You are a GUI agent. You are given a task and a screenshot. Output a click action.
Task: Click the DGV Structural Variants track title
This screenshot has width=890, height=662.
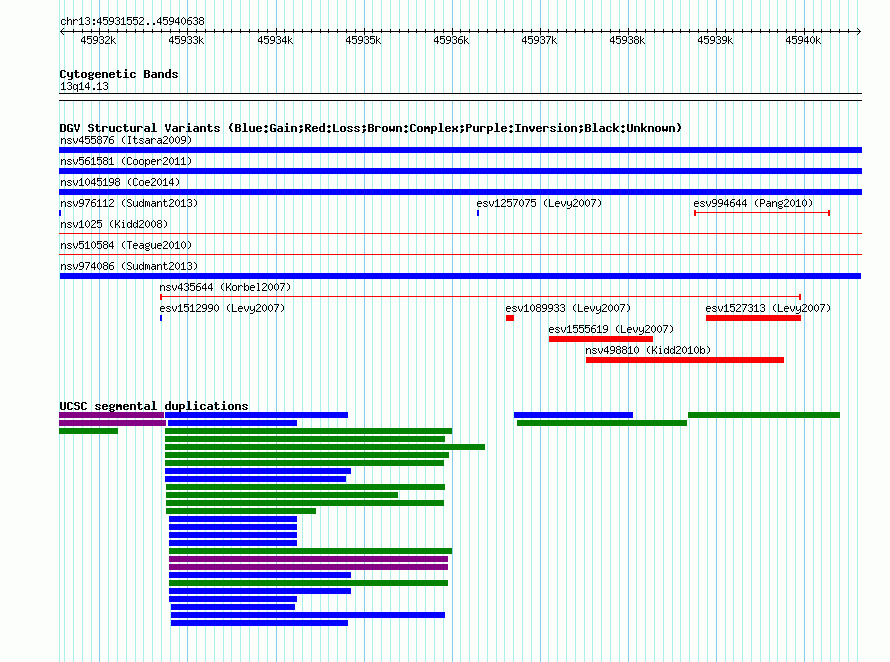[371, 128]
